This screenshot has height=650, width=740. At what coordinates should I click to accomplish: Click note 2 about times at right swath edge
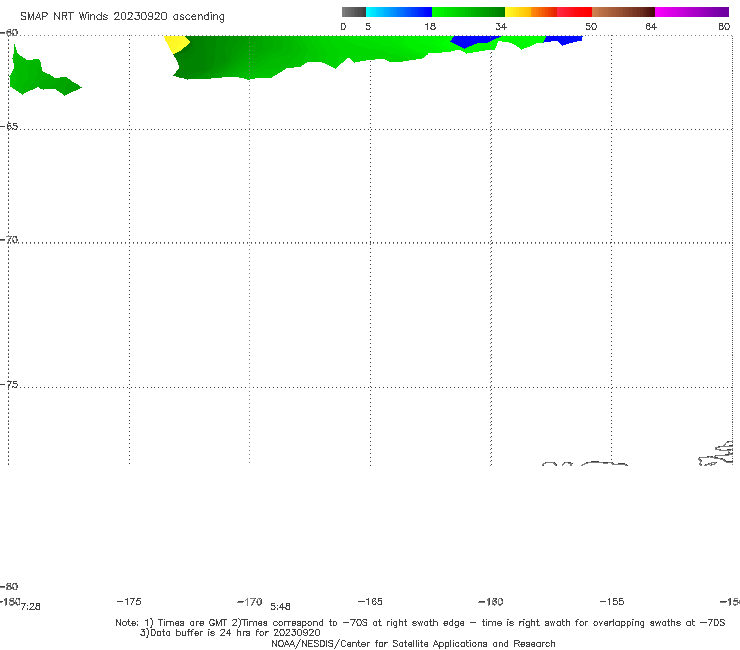(478, 623)
